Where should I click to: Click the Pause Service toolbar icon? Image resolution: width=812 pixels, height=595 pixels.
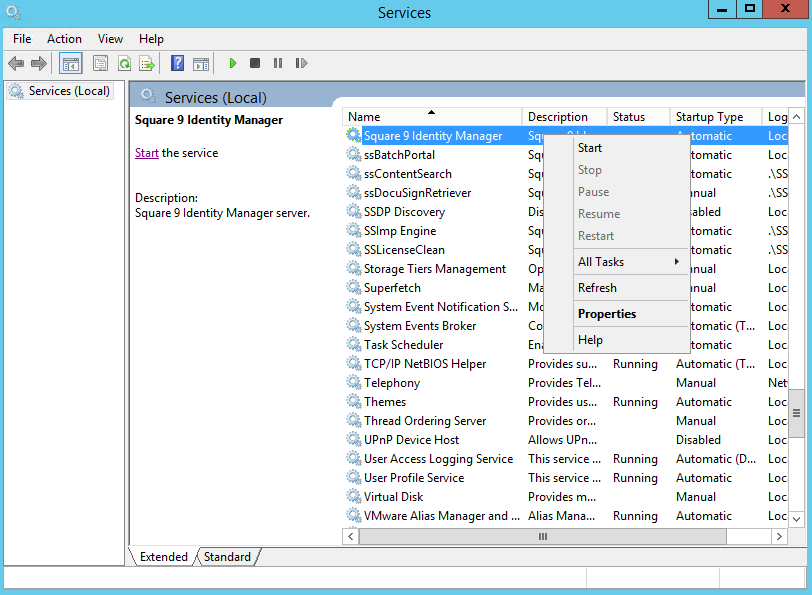278,64
